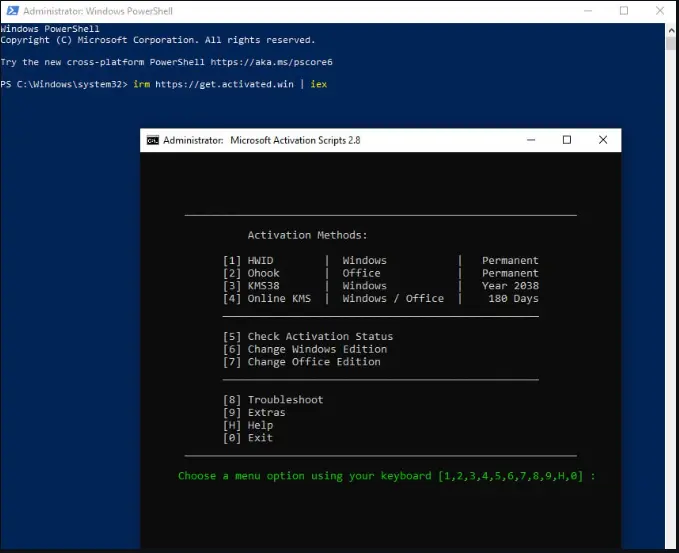Click '180 Days' validity text

coord(514,299)
